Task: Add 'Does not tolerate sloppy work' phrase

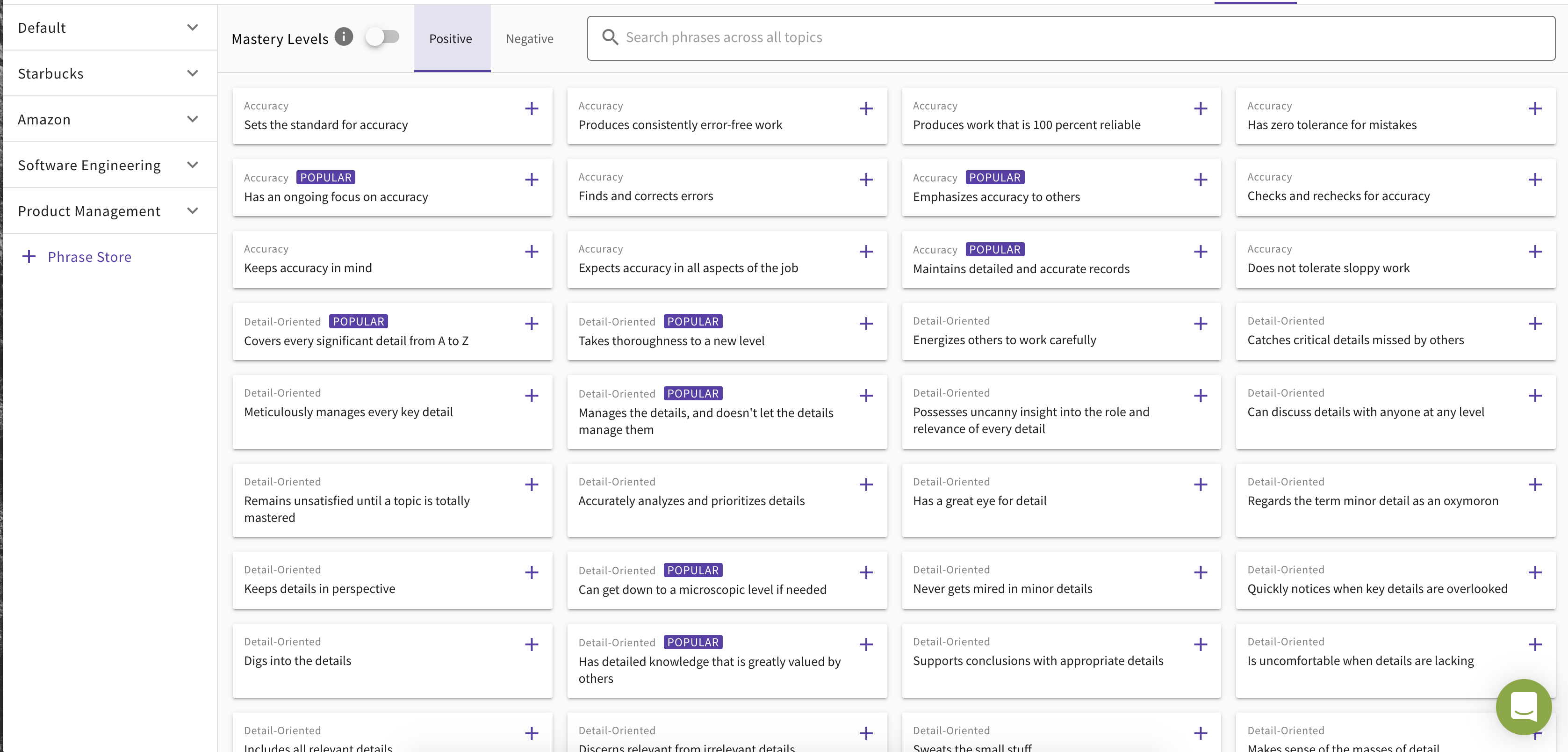Action: [x=1534, y=252]
